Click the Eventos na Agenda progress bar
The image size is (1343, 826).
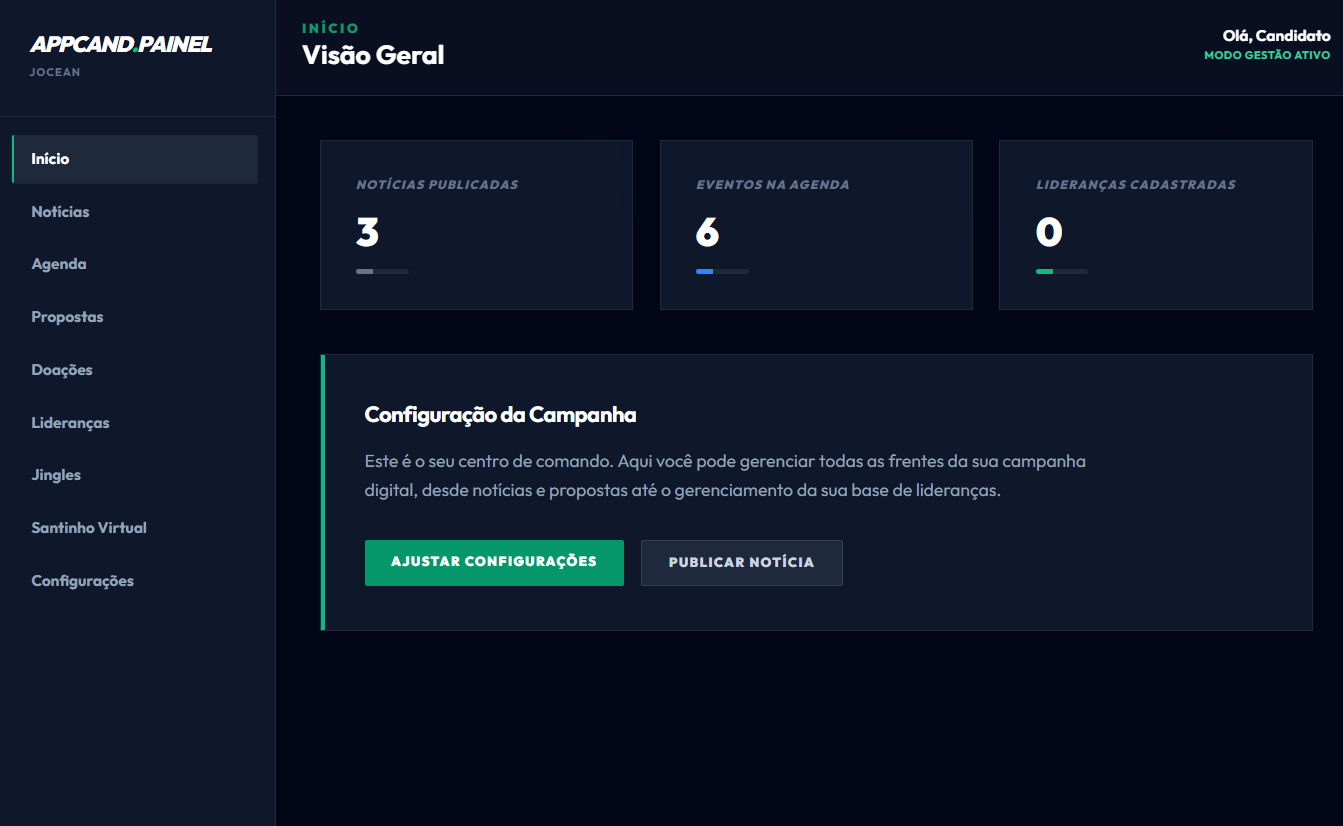(722, 270)
